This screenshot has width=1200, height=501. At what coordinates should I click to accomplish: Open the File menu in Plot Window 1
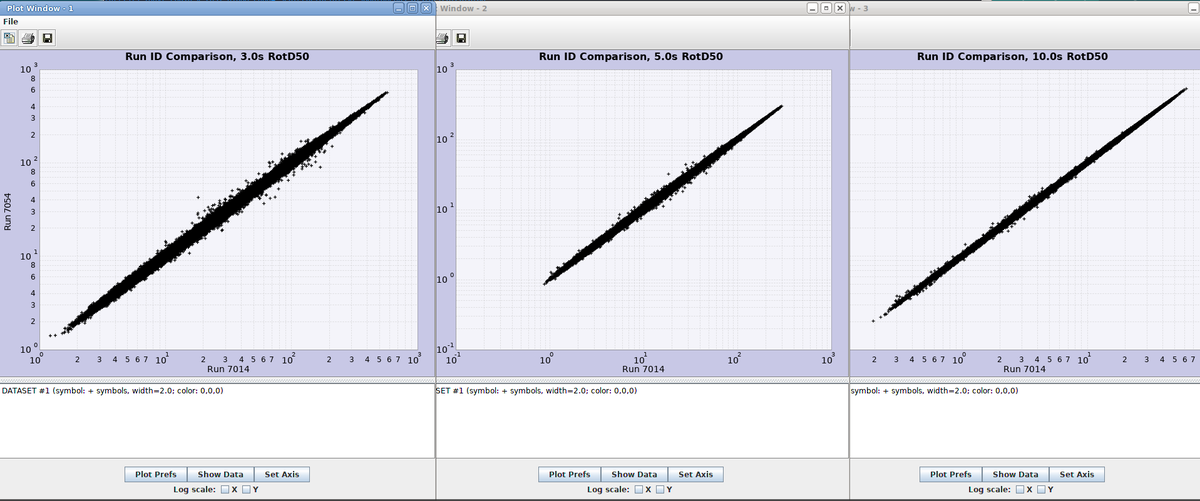pyautogui.click(x=10, y=22)
